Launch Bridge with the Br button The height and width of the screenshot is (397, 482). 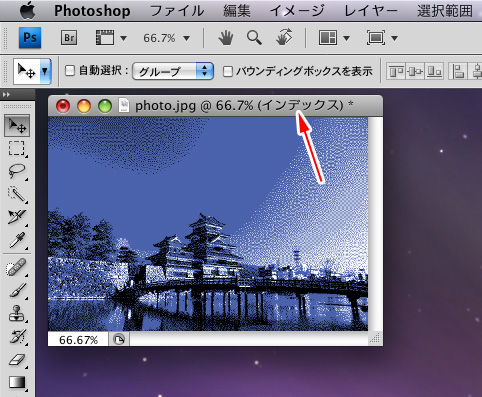click(x=69, y=38)
